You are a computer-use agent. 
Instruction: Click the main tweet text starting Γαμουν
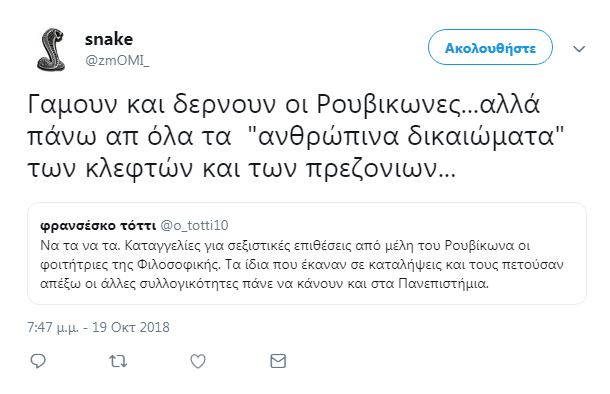pyautogui.click(x=296, y=137)
